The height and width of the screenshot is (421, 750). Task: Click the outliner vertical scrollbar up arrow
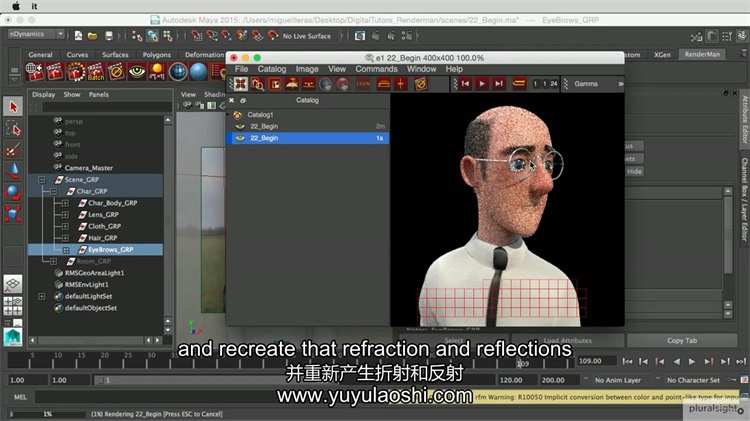click(x=168, y=120)
